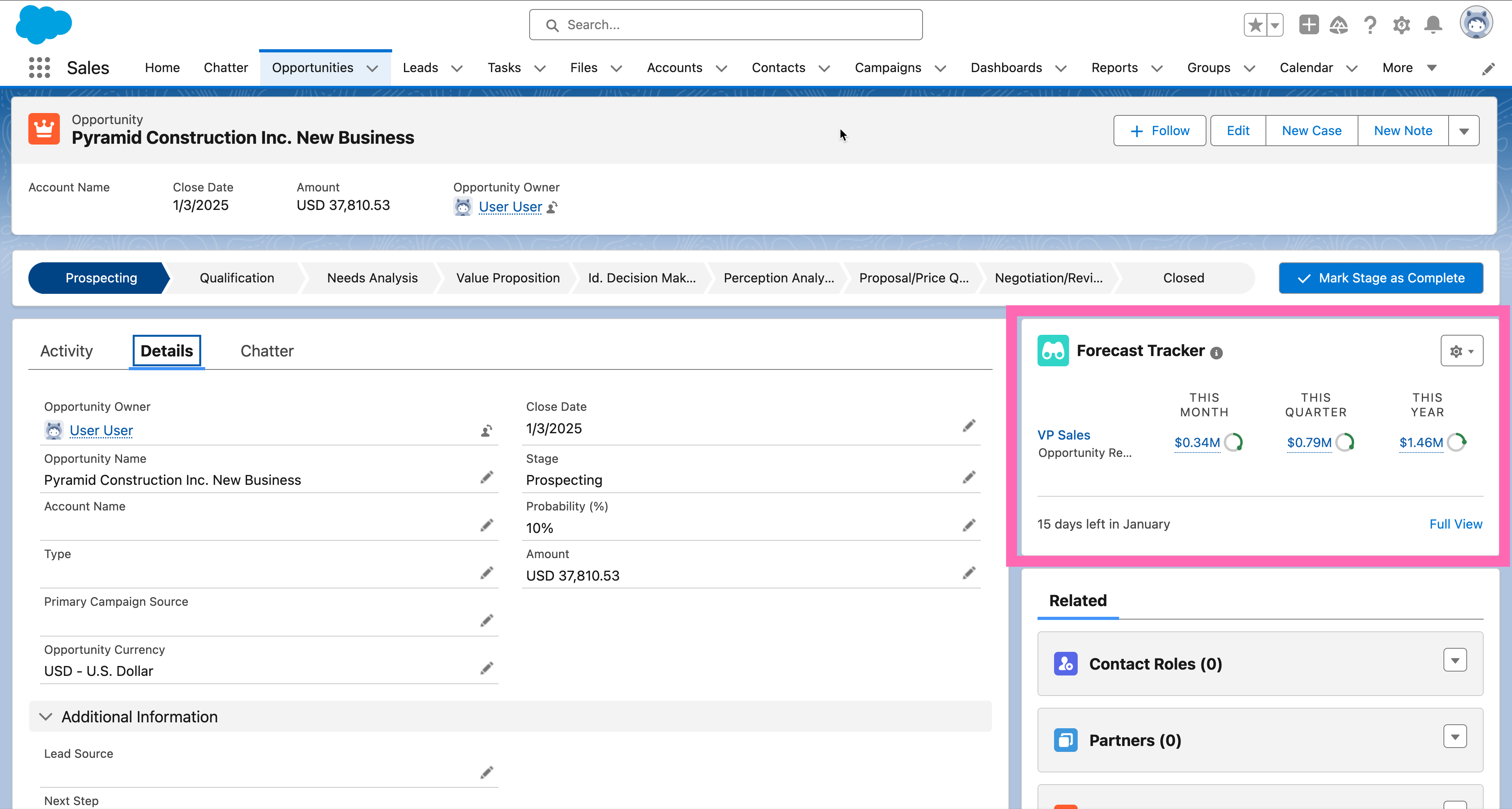Open the Help question mark icon

tap(1370, 25)
